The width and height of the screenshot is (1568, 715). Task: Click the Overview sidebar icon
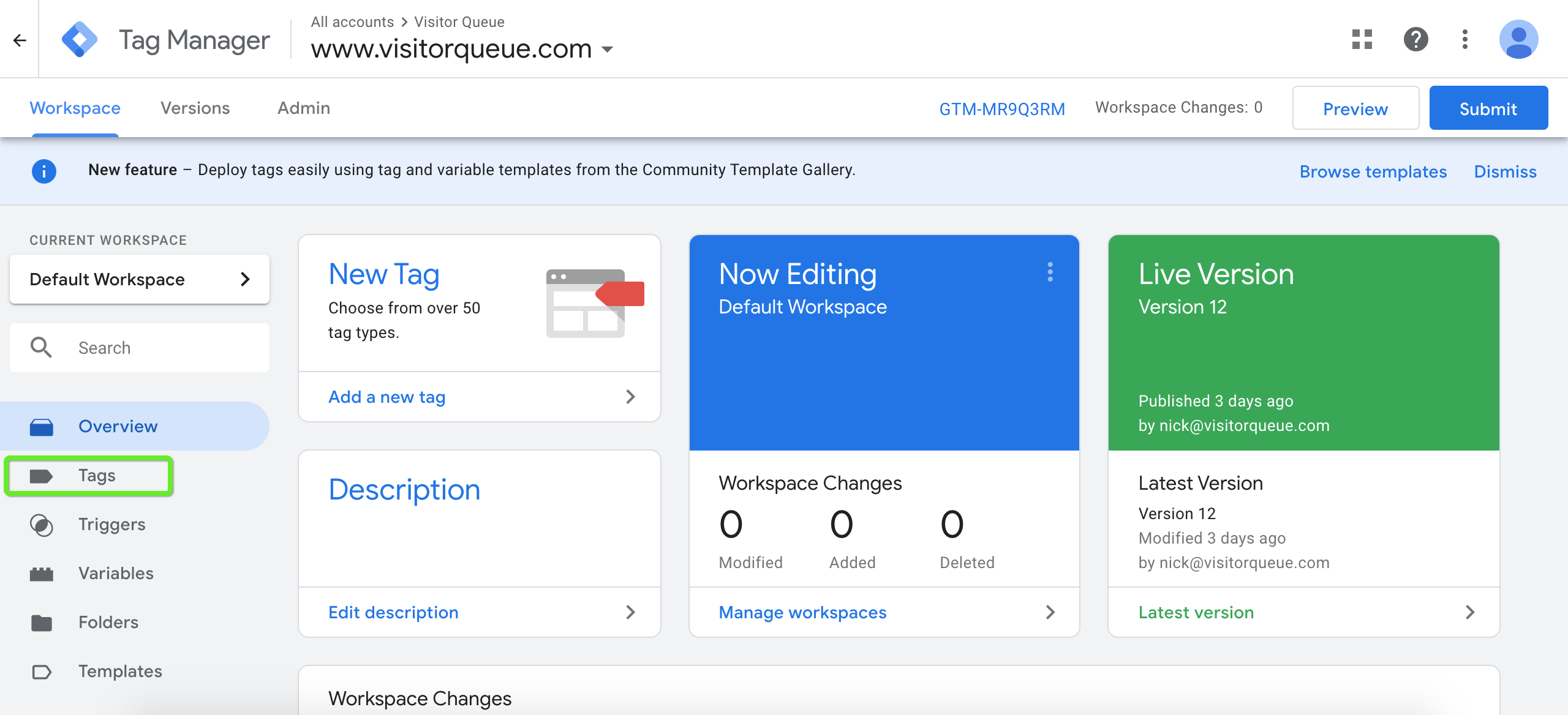[42, 427]
